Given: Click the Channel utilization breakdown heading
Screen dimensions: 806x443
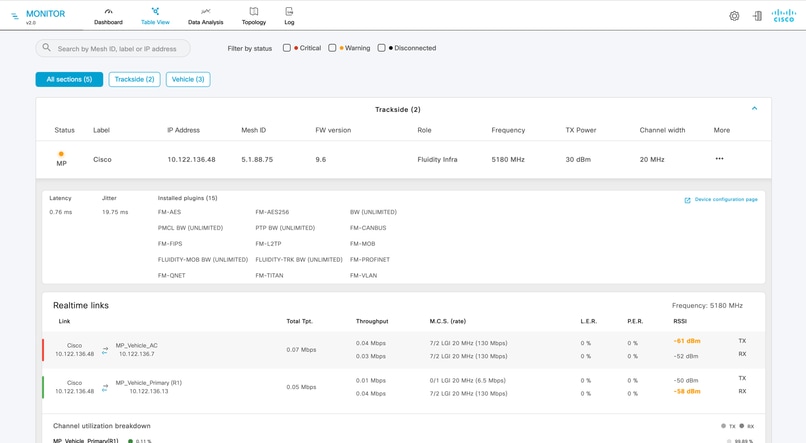Looking at the screenshot, I should pyautogui.click(x=102, y=426).
